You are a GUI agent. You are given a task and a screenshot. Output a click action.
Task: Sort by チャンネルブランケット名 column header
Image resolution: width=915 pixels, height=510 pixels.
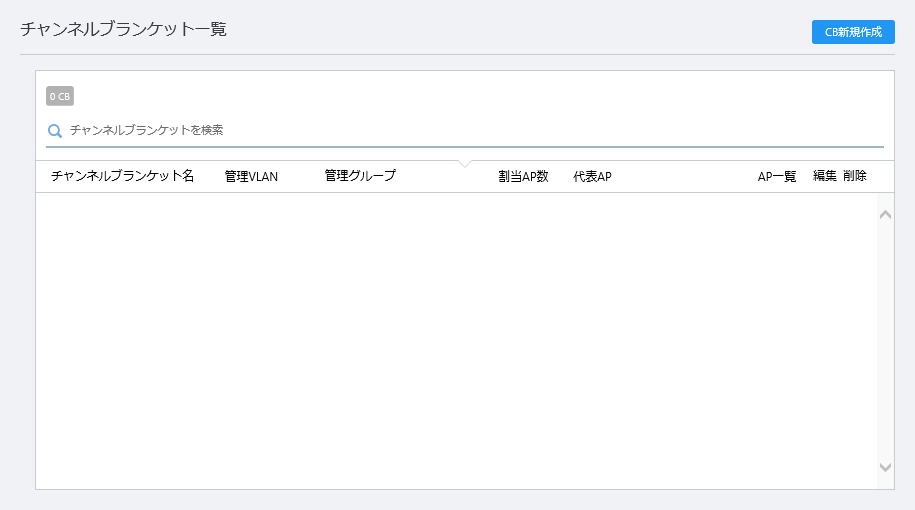[122, 176]
